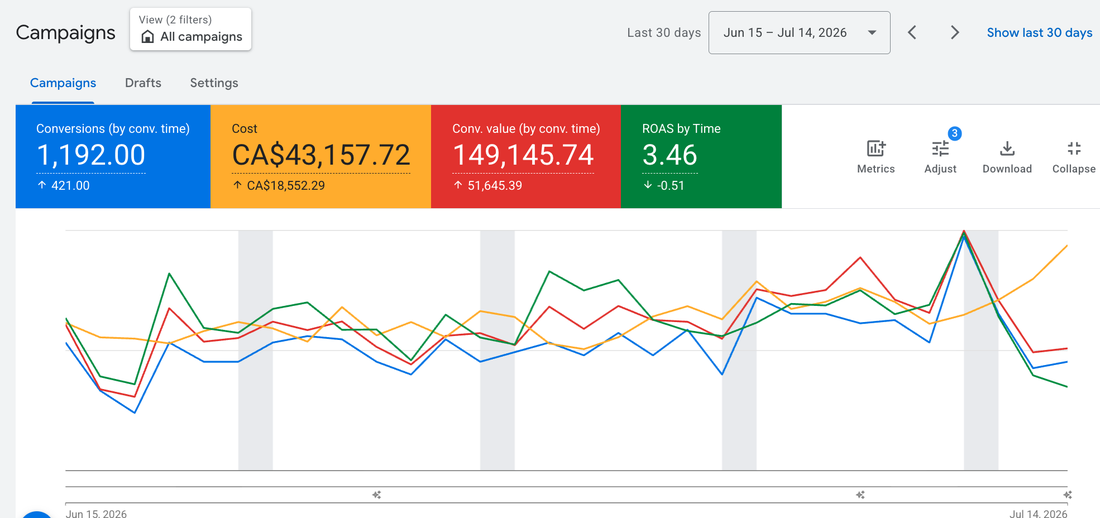Image resolution: width=1100 pixels, height=518 pixels.
Task: Open the Metrics chart options
Action: [x=876, y=157]
